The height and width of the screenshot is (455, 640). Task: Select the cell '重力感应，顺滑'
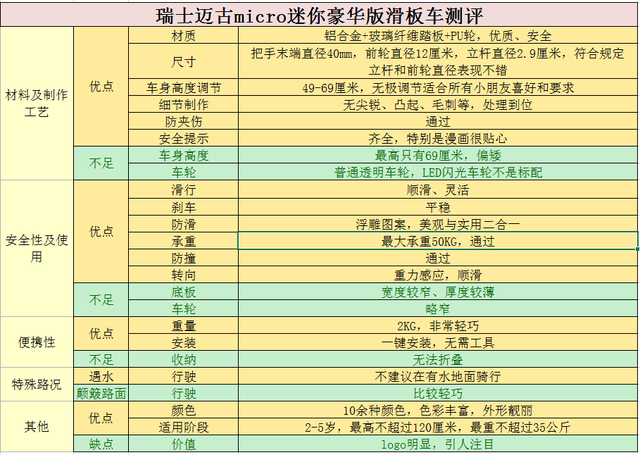tap(438, 275)
